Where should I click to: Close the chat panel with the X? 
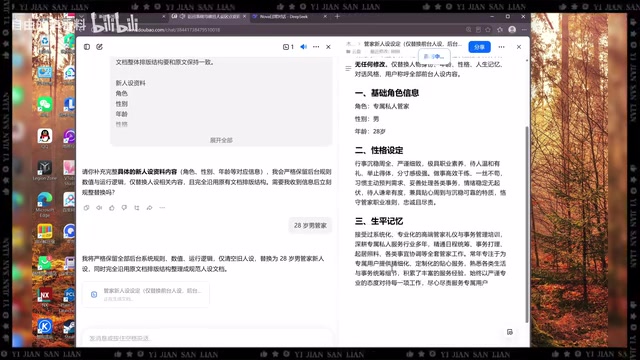click(x=328, y=47)
